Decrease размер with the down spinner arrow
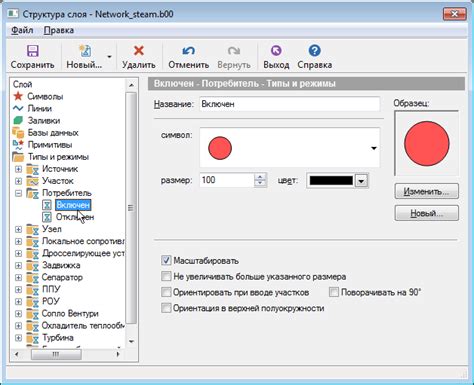Screen dimensions: 474x385 [260, 183]
